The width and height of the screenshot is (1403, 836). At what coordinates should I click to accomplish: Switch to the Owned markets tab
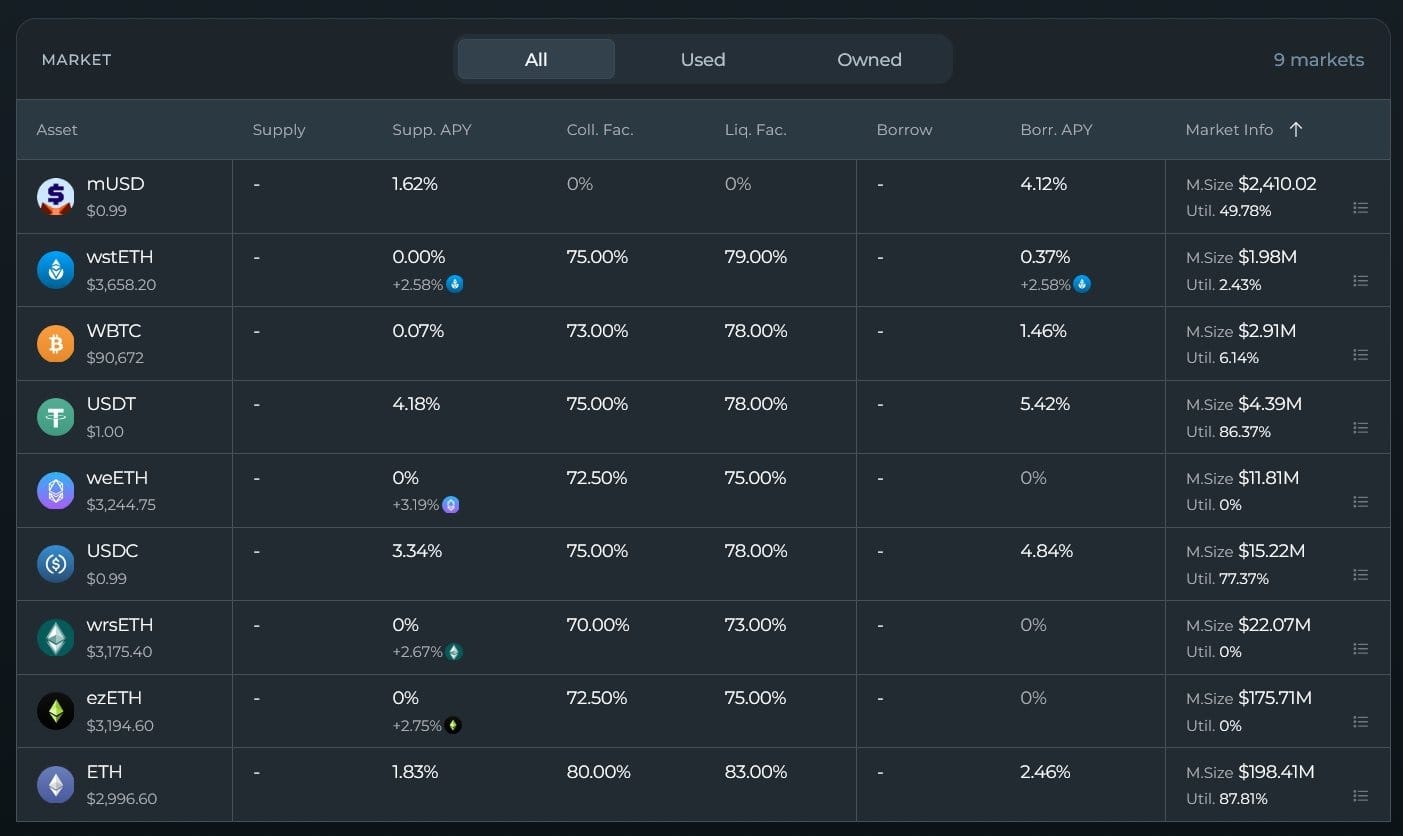click(869, 59)
